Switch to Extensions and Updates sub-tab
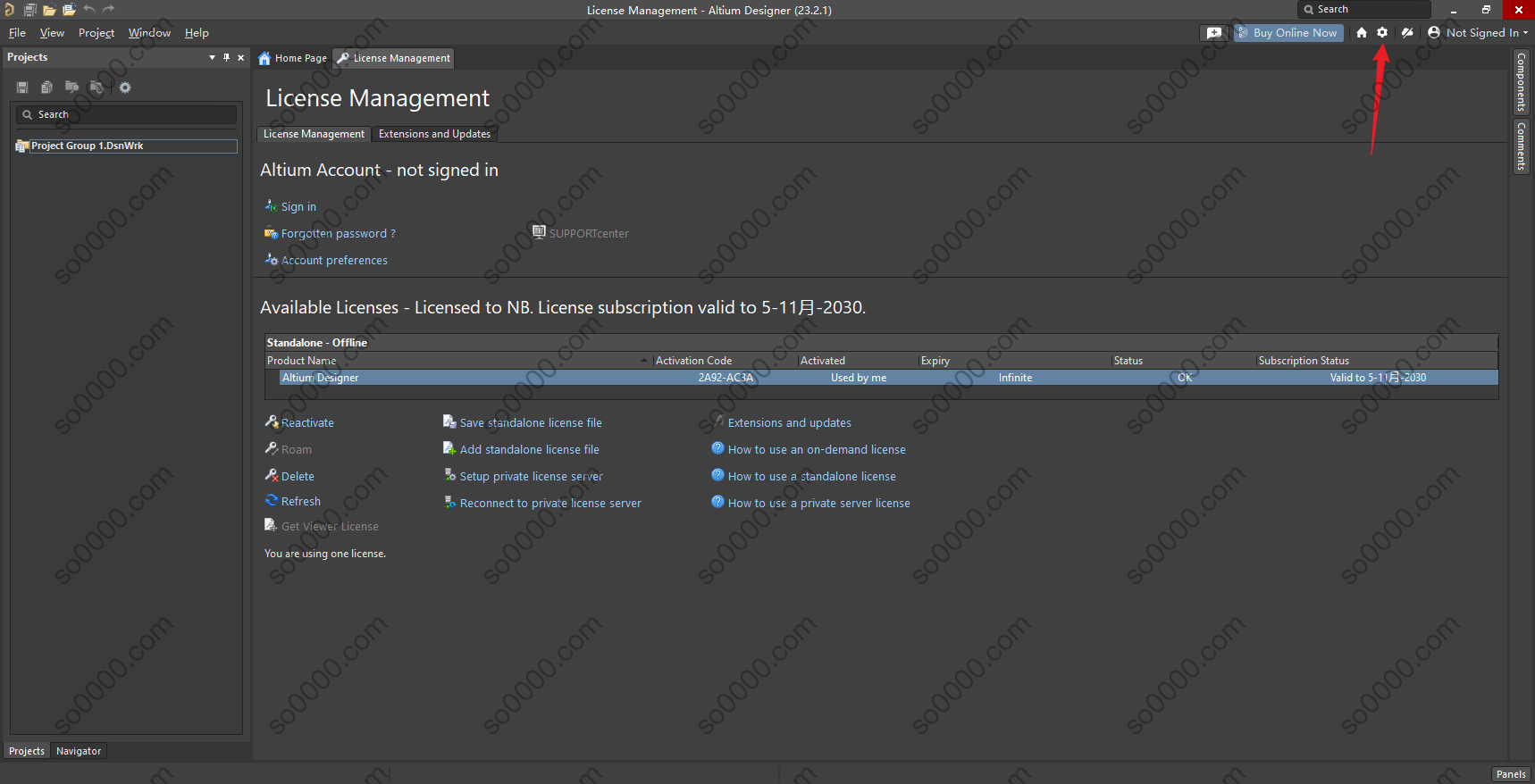 (434, 134)
